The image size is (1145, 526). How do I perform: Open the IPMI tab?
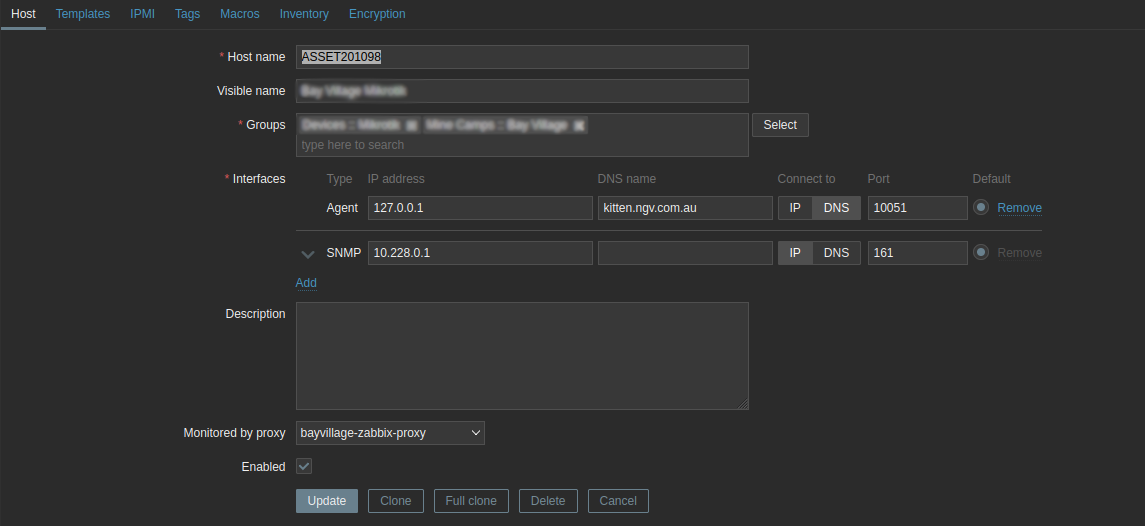pos(142,14)
